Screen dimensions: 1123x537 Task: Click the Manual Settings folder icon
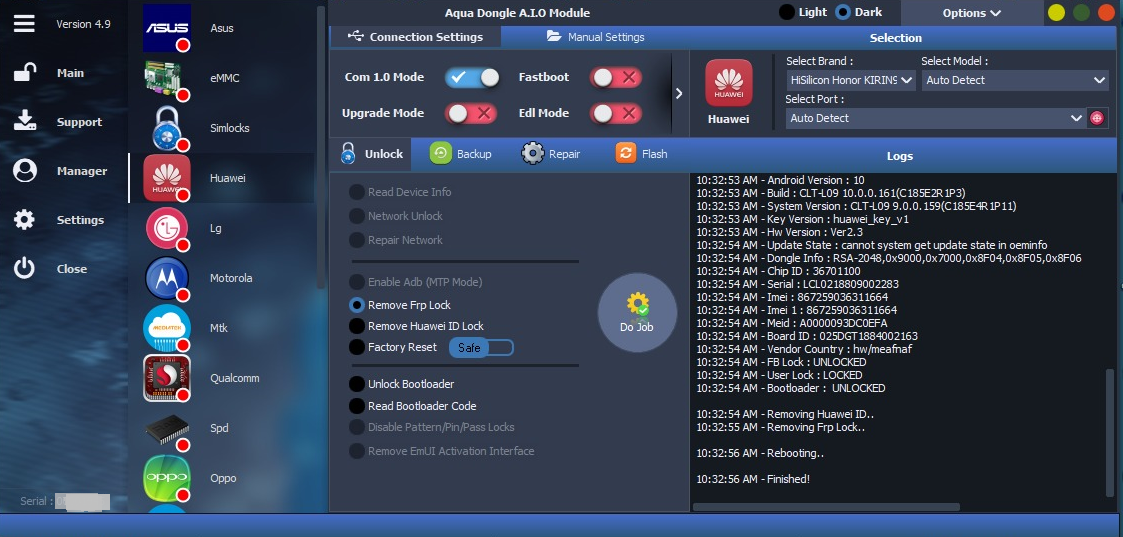554,36
